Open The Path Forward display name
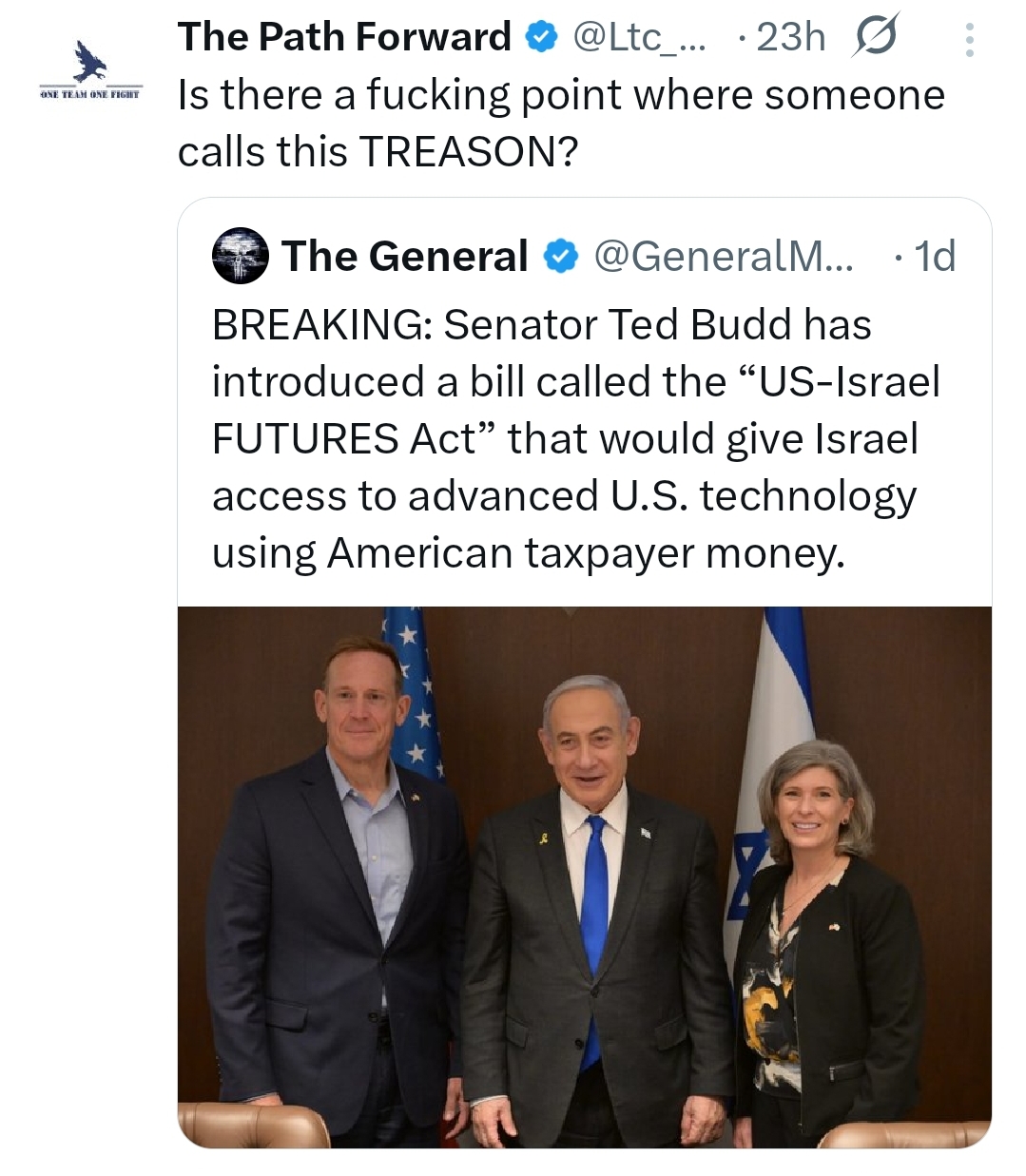Image resolution: width=1026 pixels, height=1176 pixels. point(344,38)
